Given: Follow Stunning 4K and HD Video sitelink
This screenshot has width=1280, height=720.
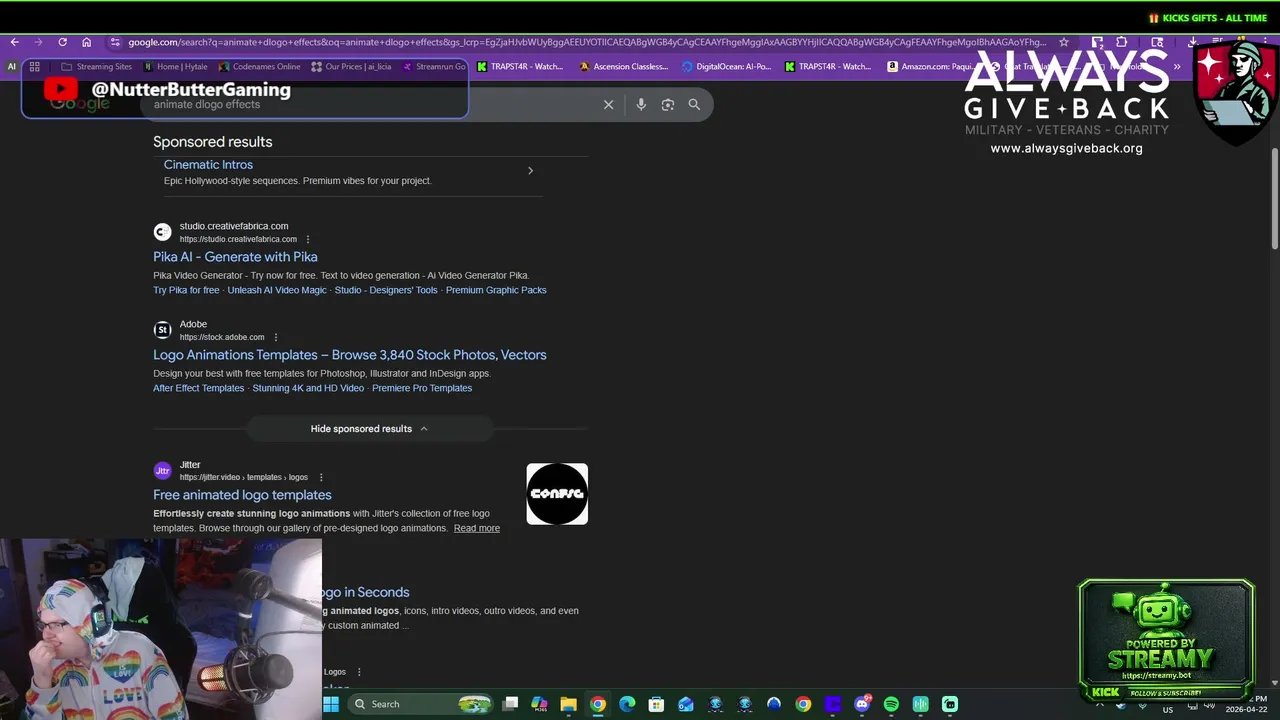Looking at the screenshot, I should 308,388.
